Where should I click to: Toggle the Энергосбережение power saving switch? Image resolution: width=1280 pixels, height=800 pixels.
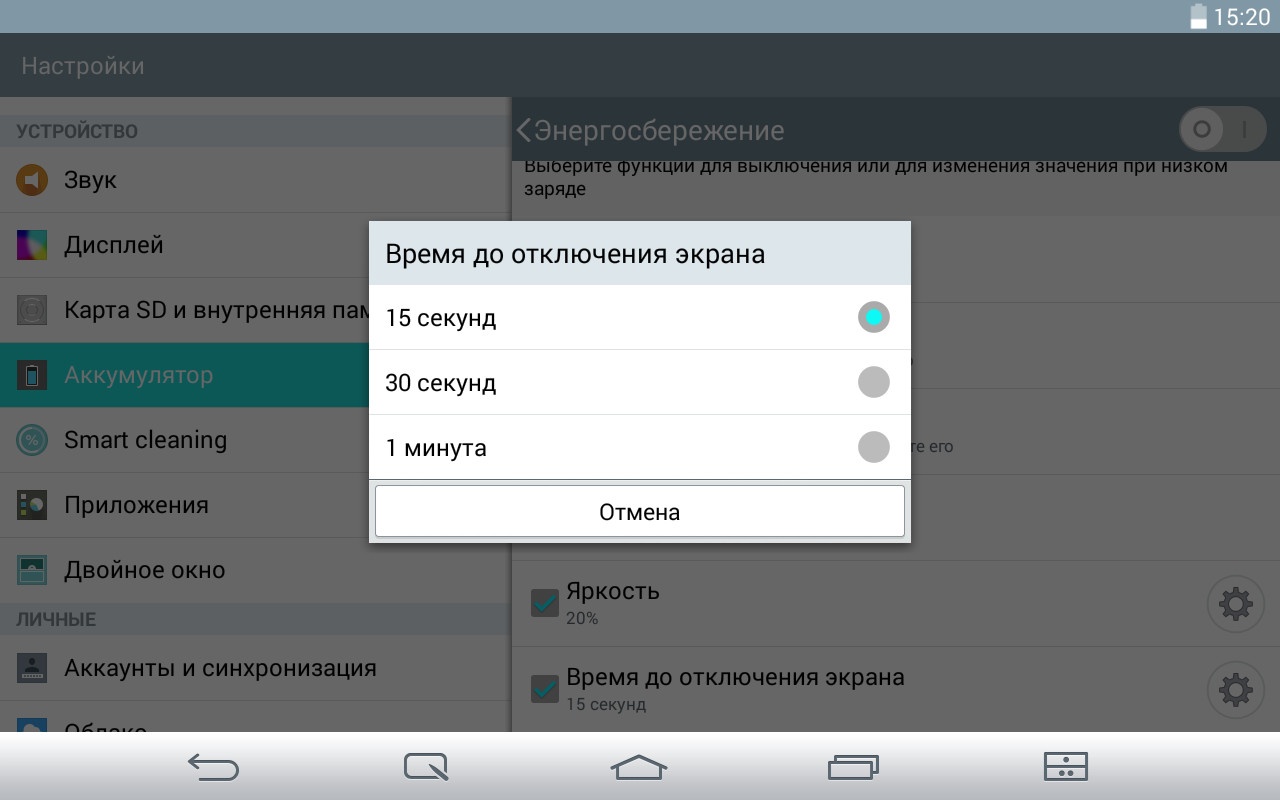coord(1222,129)
